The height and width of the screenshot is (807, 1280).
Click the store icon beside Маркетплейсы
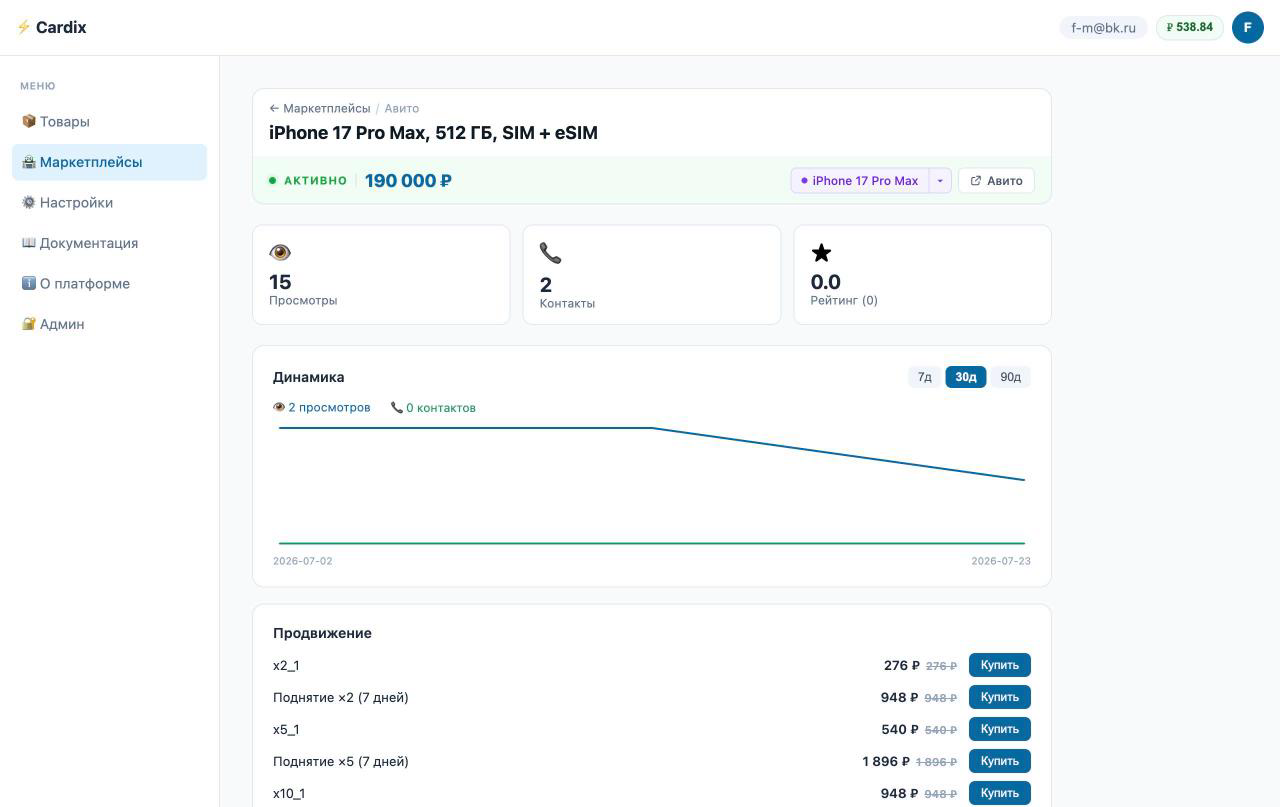coord(29,162)
